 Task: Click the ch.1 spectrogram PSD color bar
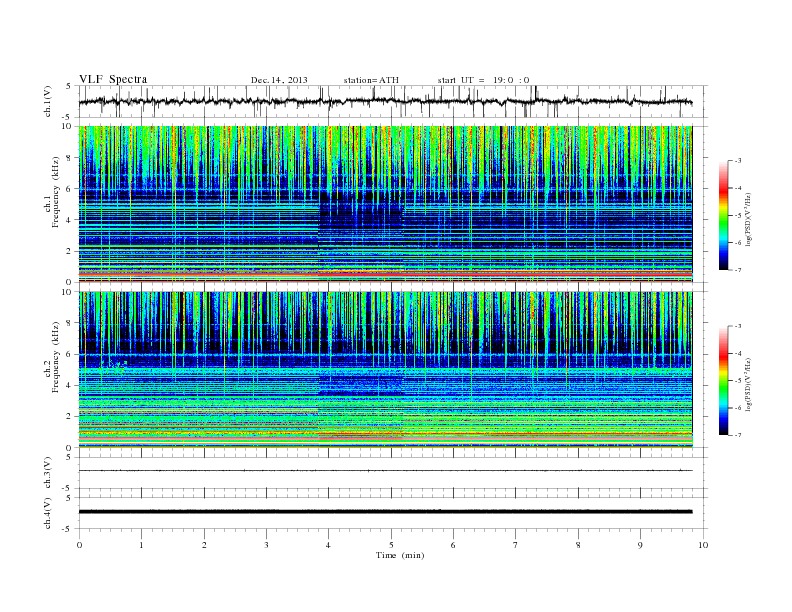pos(723,215)
